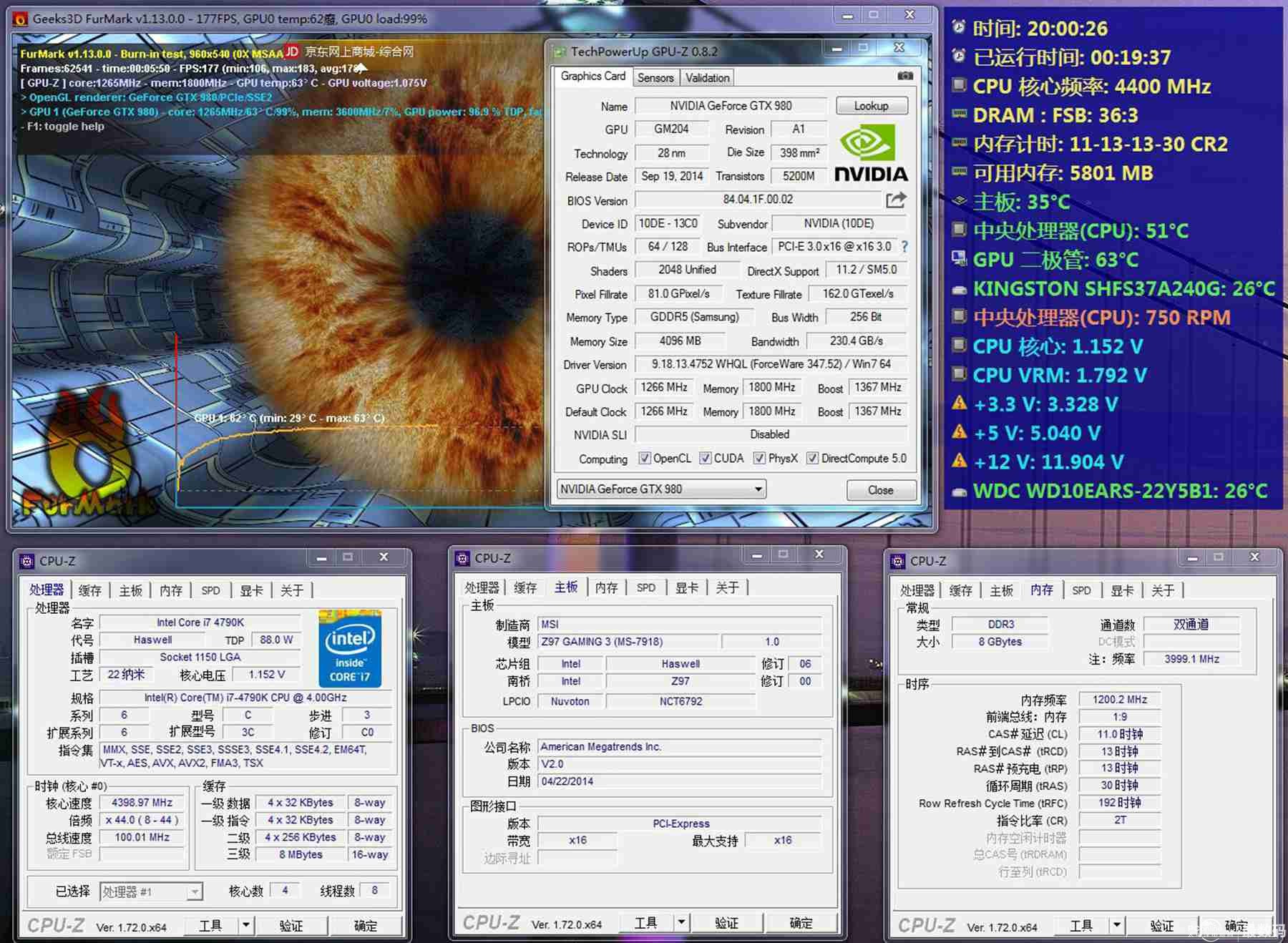Click the GPU-Z title bar app icon
The width and height of the screenshot is (1288, 943).
pos(559,52)
